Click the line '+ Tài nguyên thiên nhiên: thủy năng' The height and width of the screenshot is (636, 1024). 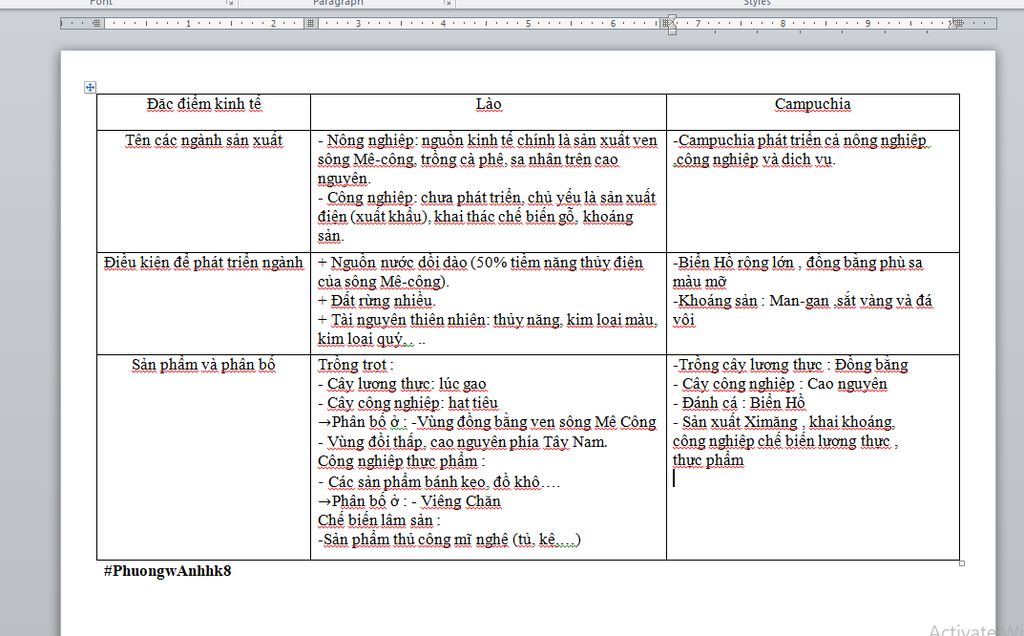[487, 320]
